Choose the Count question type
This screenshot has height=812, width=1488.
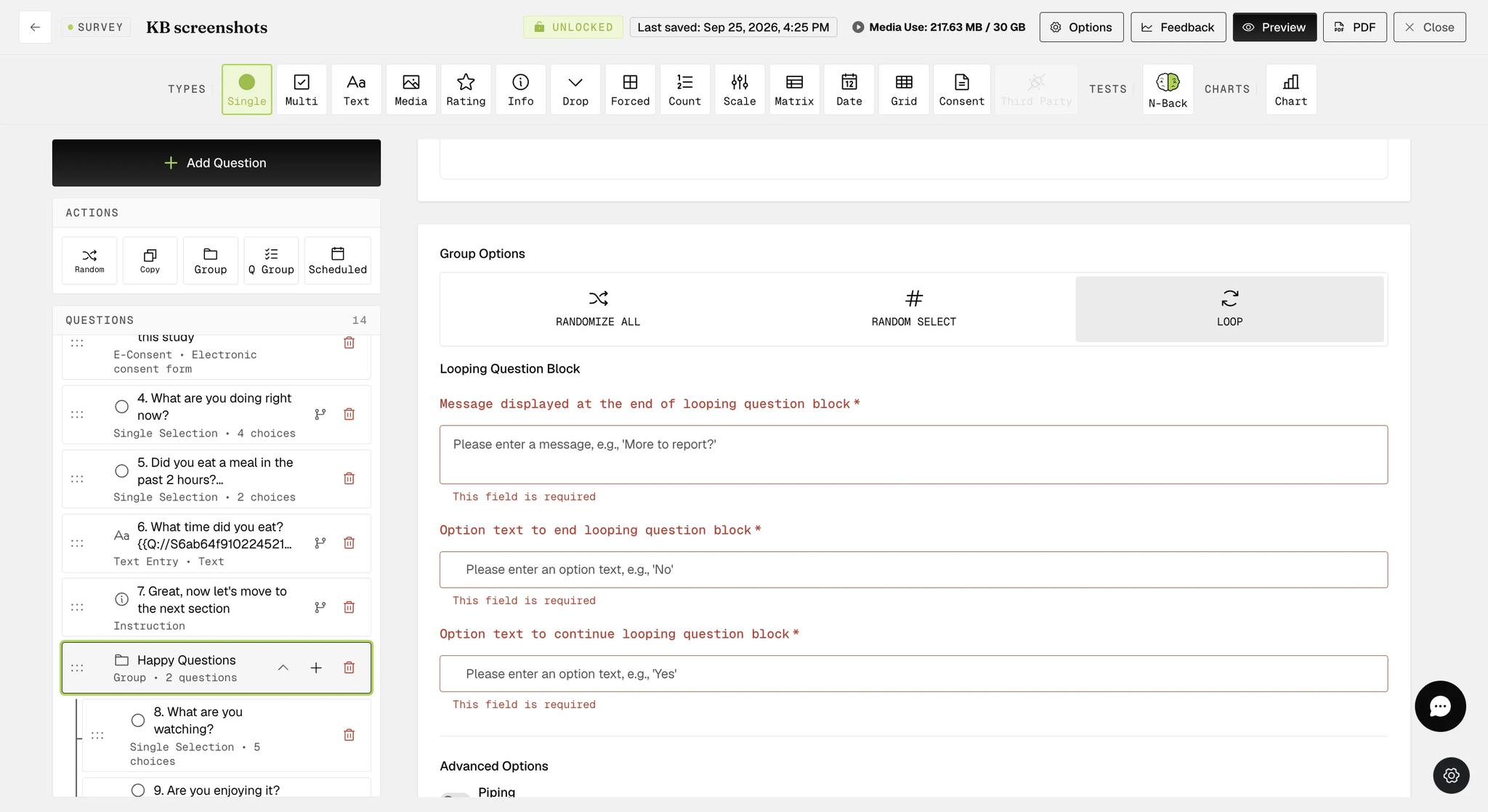685,89
